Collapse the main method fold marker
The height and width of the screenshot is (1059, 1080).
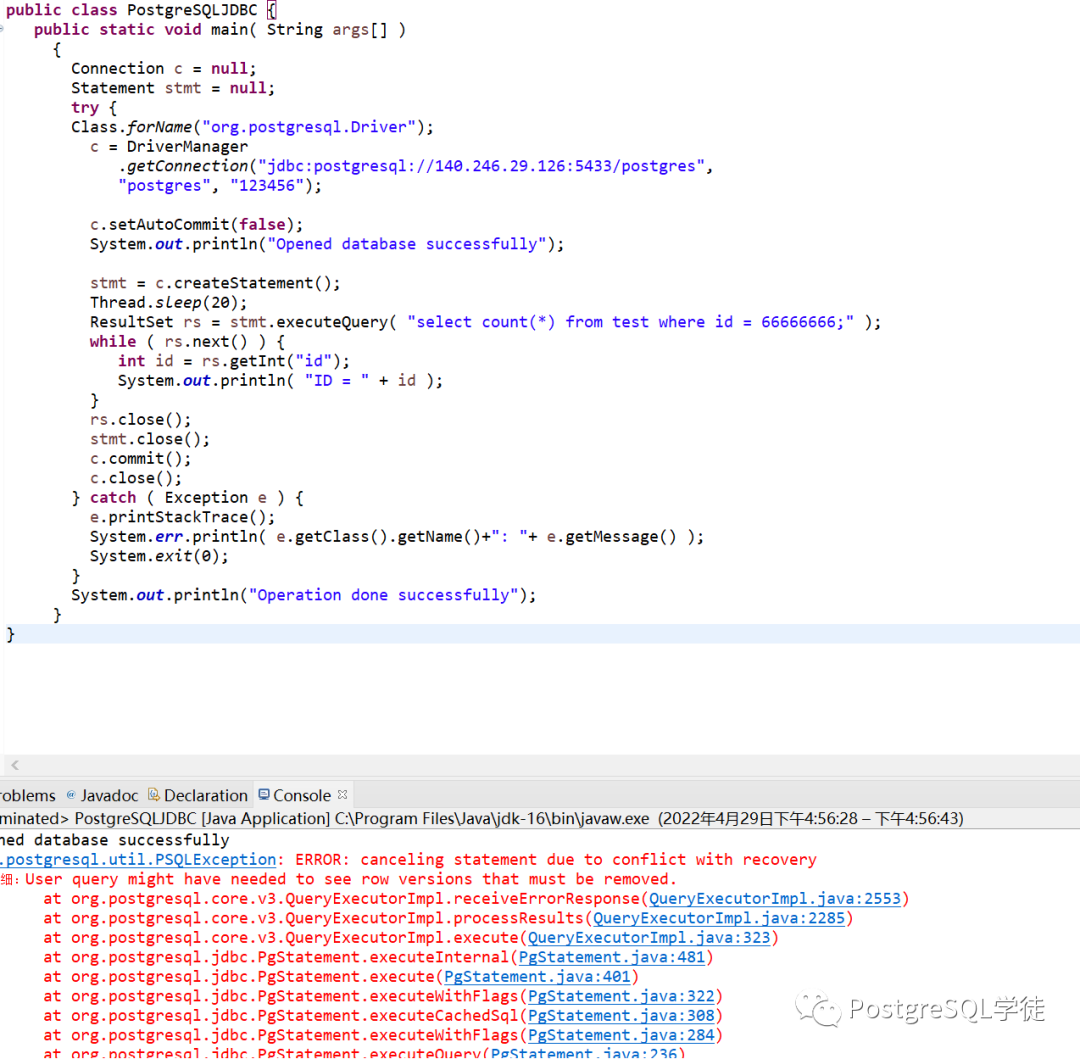pyautogui.click(x=2, y=29)
